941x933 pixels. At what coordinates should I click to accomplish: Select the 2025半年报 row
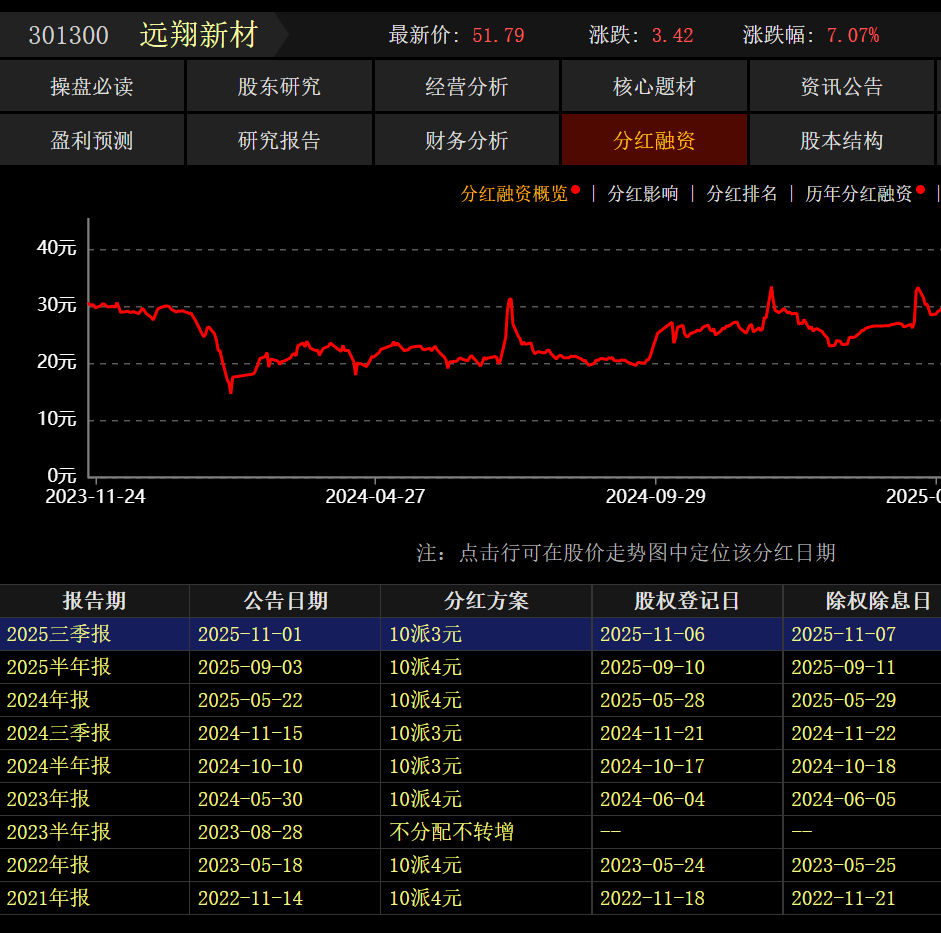[470, 667]
